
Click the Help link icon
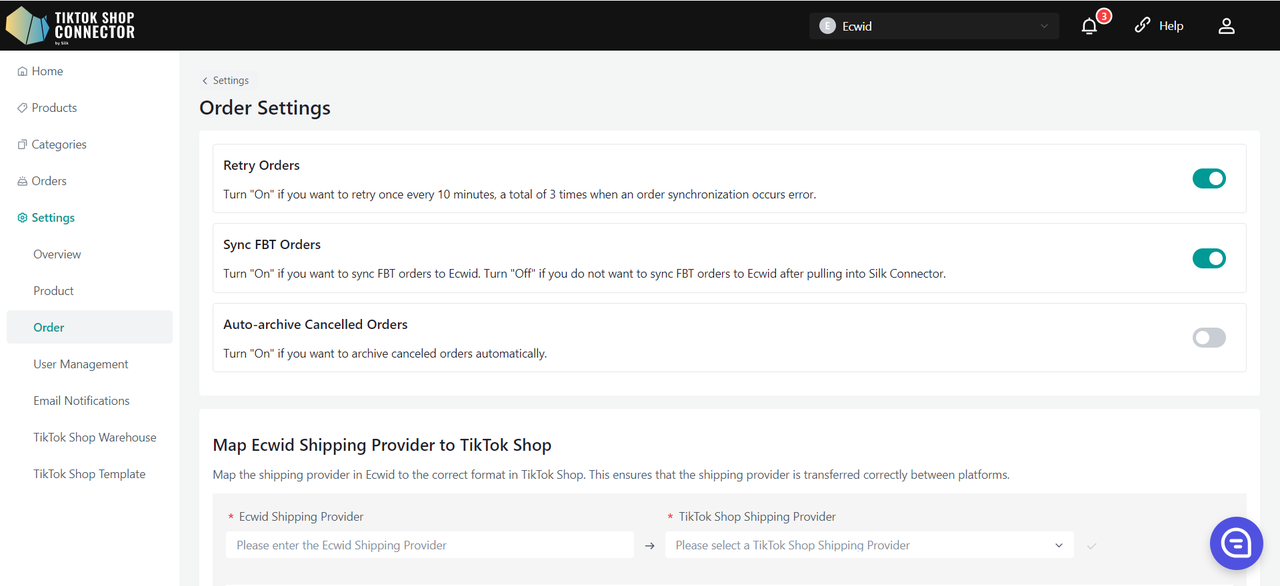click(1142, 26)
